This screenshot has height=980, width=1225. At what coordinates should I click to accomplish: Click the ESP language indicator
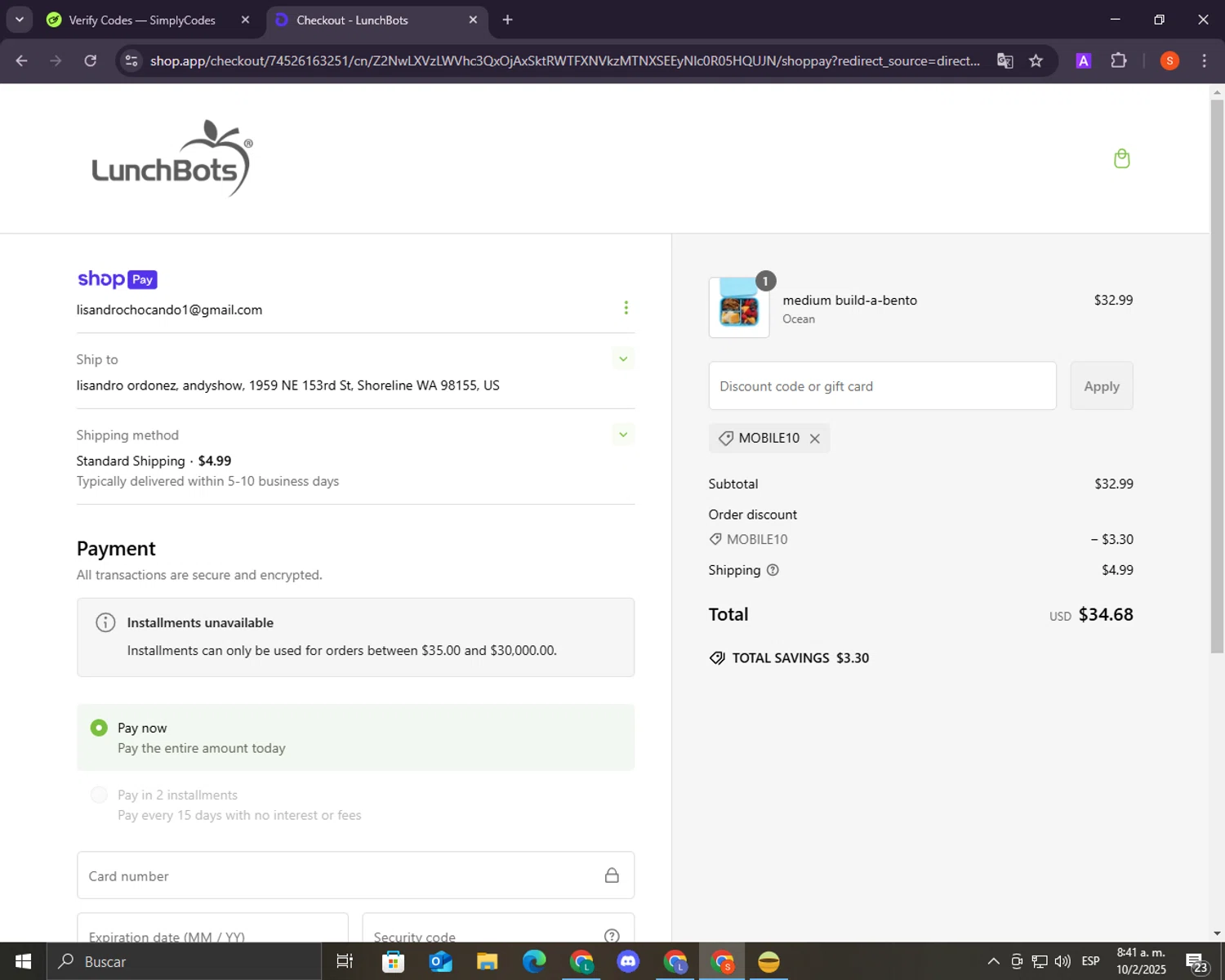(x=1090, y=961)
